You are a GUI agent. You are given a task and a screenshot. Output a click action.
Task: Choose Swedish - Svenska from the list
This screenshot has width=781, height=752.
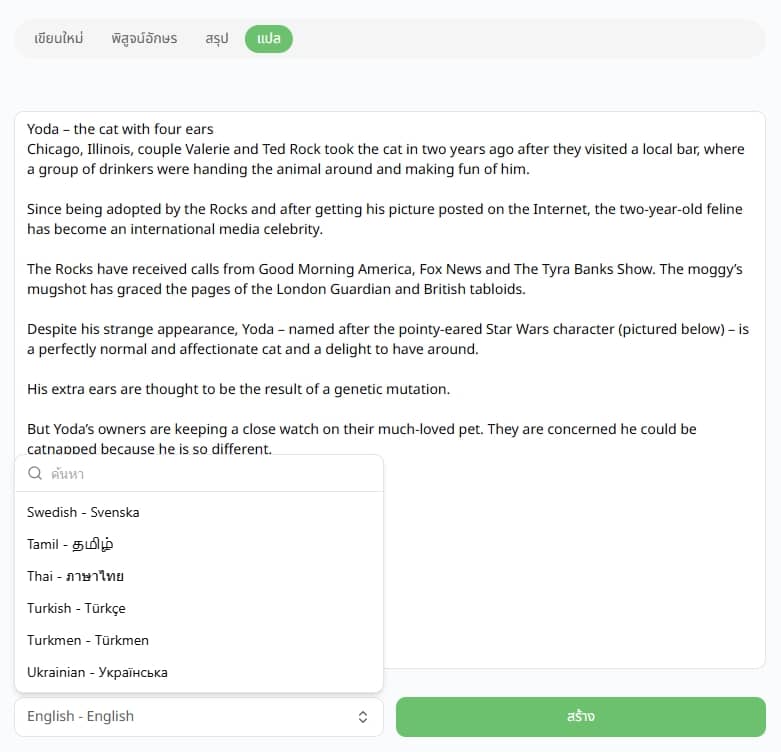83,512
